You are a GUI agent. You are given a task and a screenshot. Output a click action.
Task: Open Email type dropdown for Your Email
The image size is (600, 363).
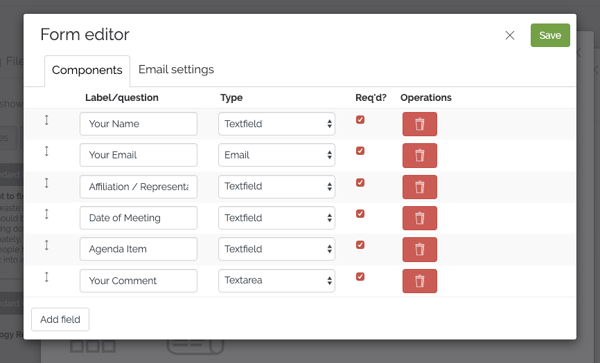(x=277, y=155)
